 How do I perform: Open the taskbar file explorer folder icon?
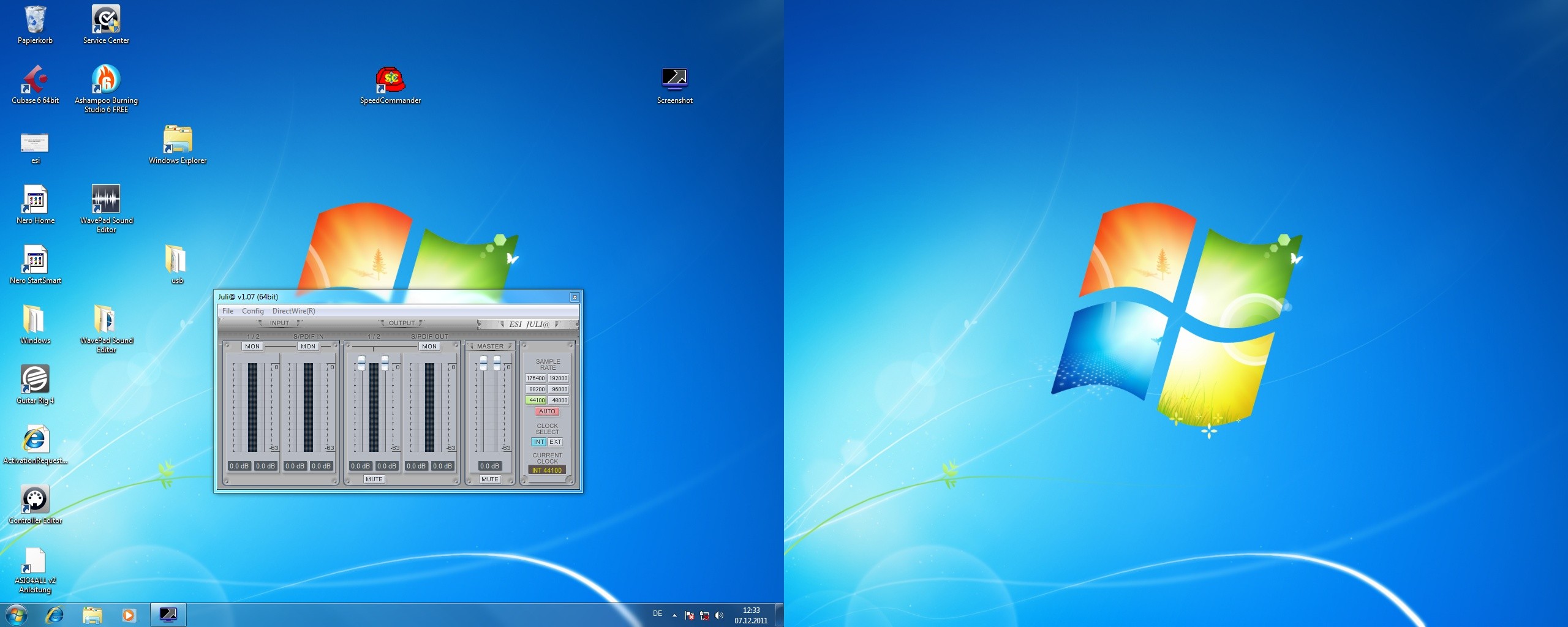click(x=92, y=614)
